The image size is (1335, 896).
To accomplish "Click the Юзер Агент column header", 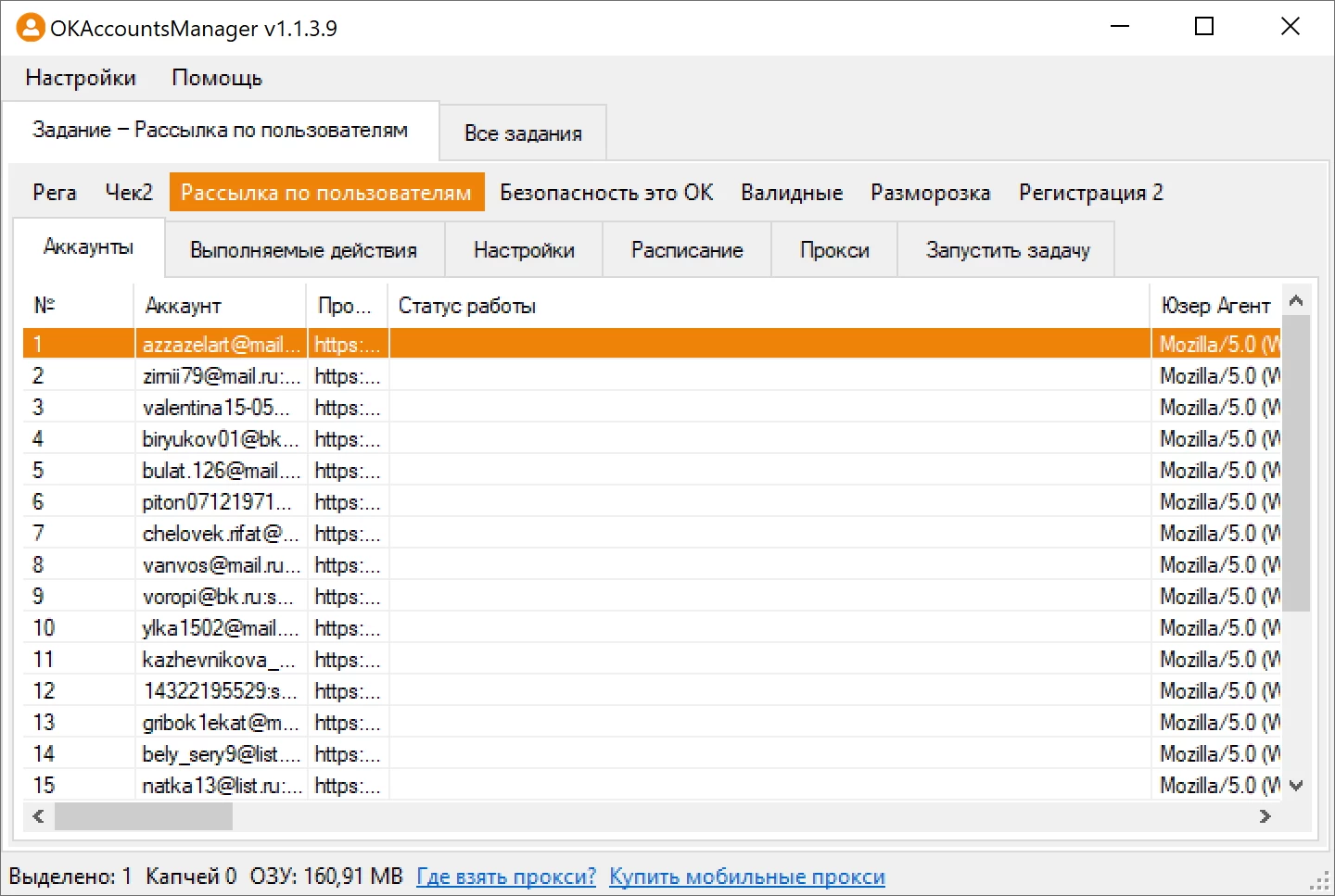I will tap(1215, 305).
